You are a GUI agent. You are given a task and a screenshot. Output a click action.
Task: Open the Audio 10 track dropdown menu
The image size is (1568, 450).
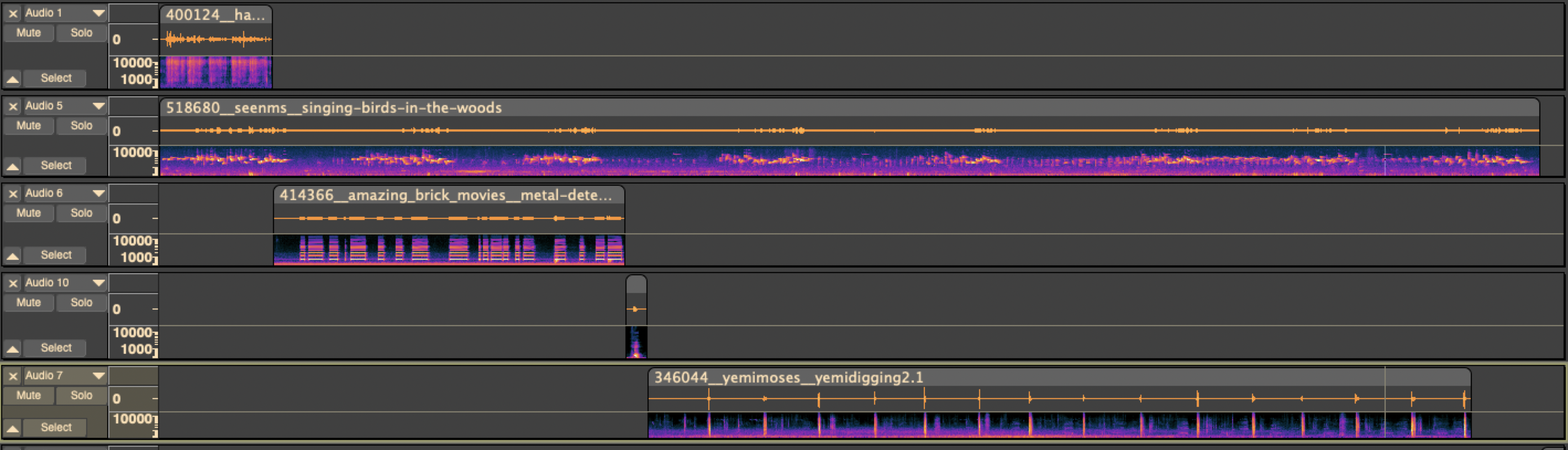coord(65,283)
